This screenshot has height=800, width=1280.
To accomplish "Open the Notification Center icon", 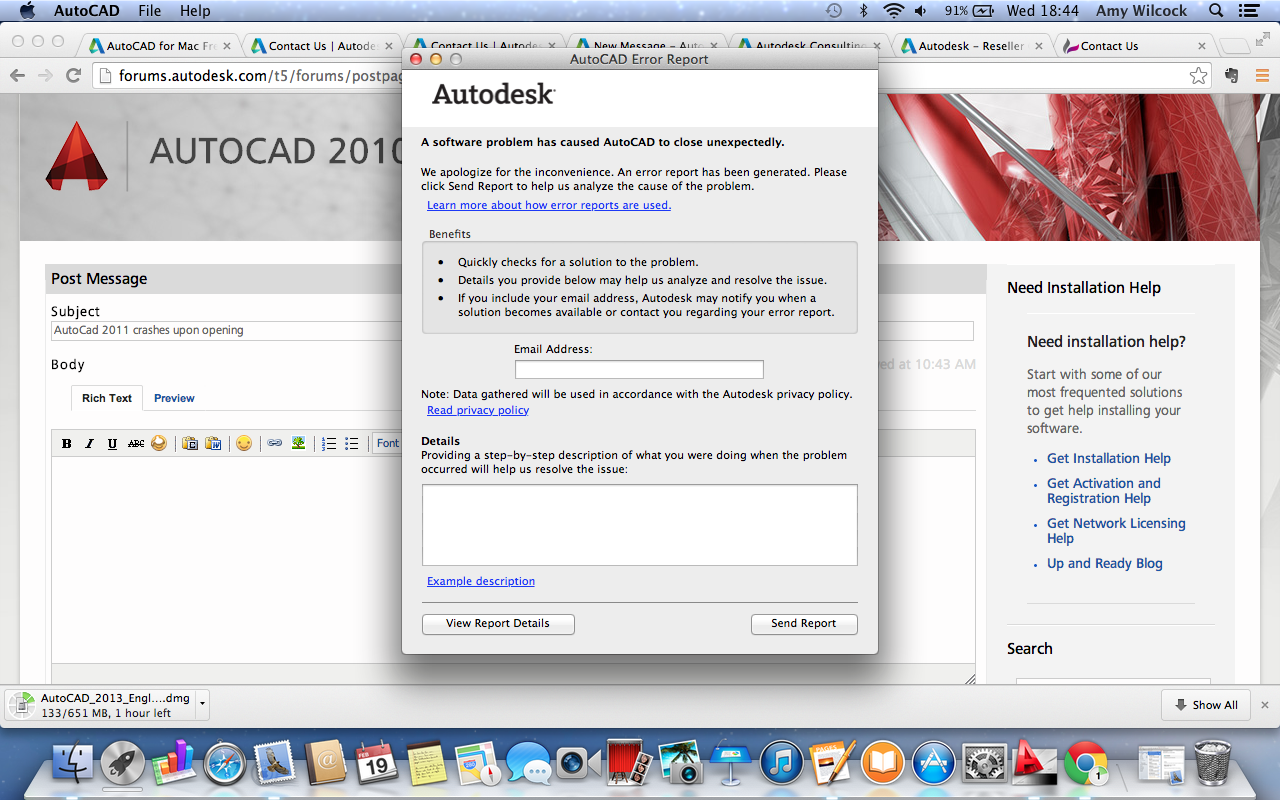I will coord(1249,11).
